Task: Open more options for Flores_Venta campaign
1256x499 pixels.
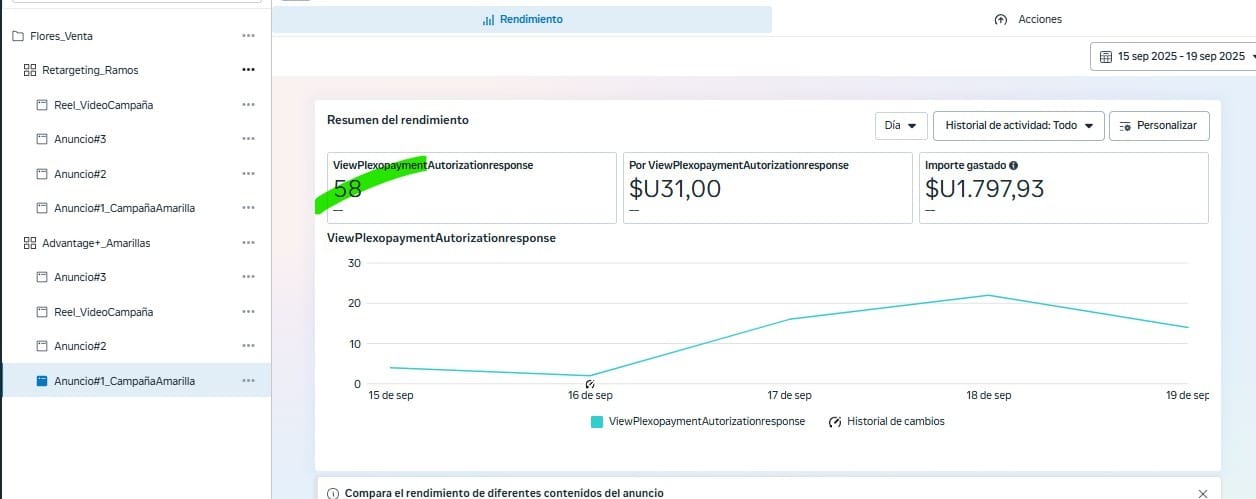Action: 248,36
